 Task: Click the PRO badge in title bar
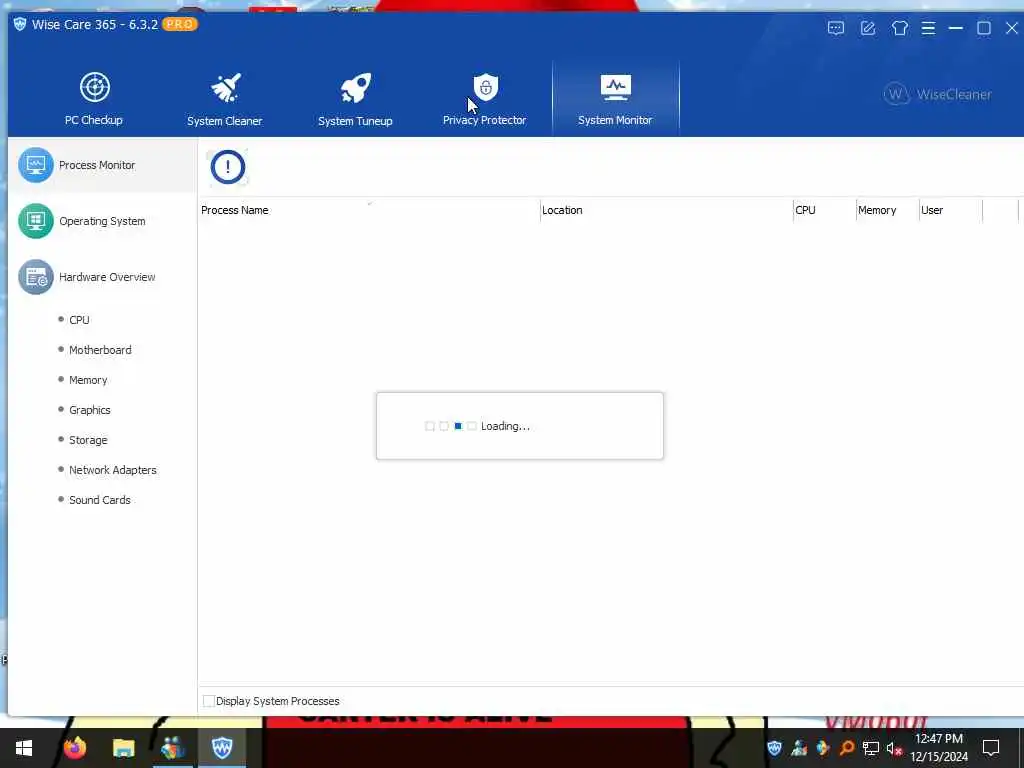pyautogui.click(x=180, y=24)
